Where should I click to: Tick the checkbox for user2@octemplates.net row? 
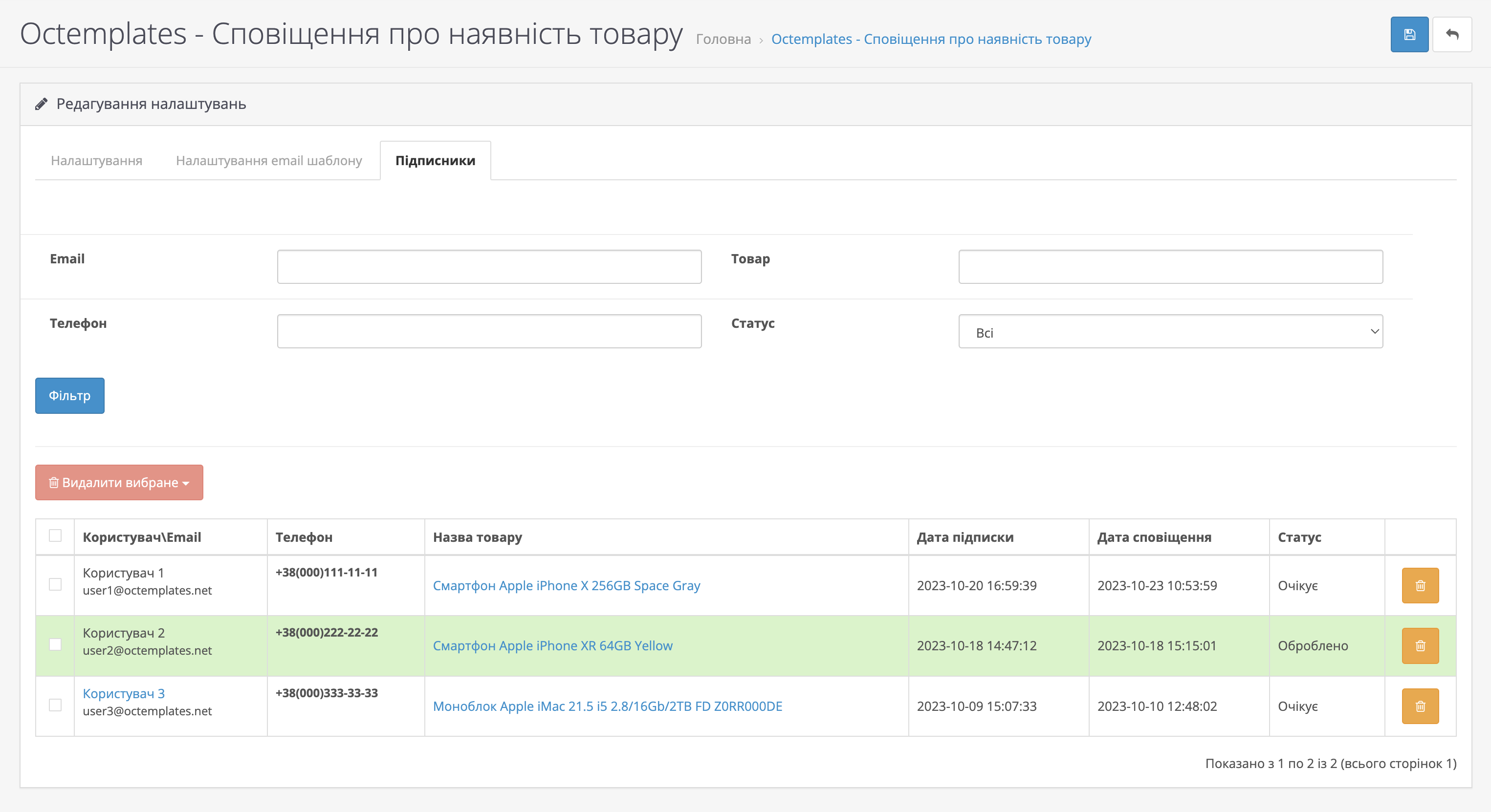coord(55,644)
